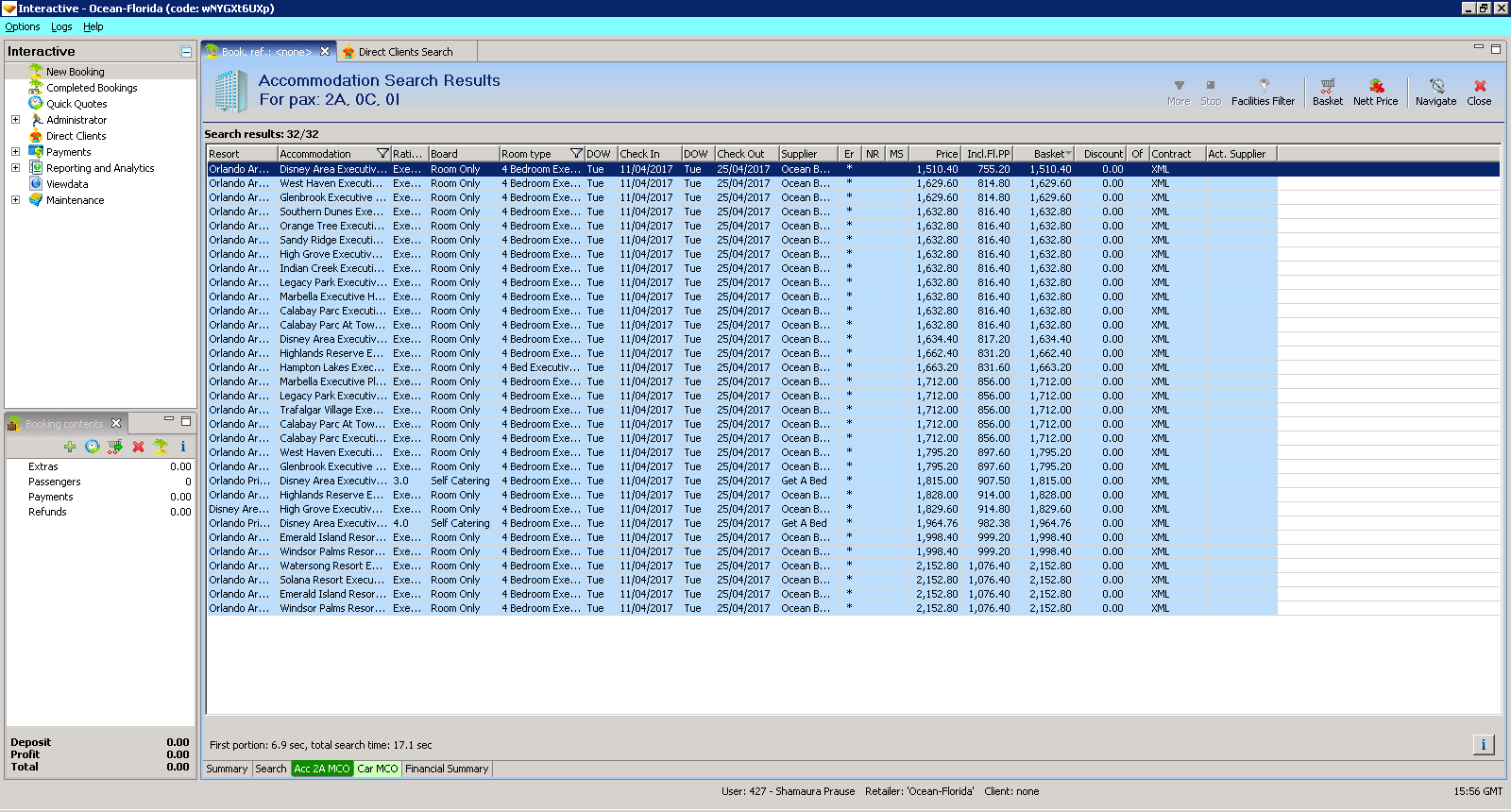Switch to the Direct Clients Search tab
This screenshot has width=1511, height=812.
click(x=404, y=52)
